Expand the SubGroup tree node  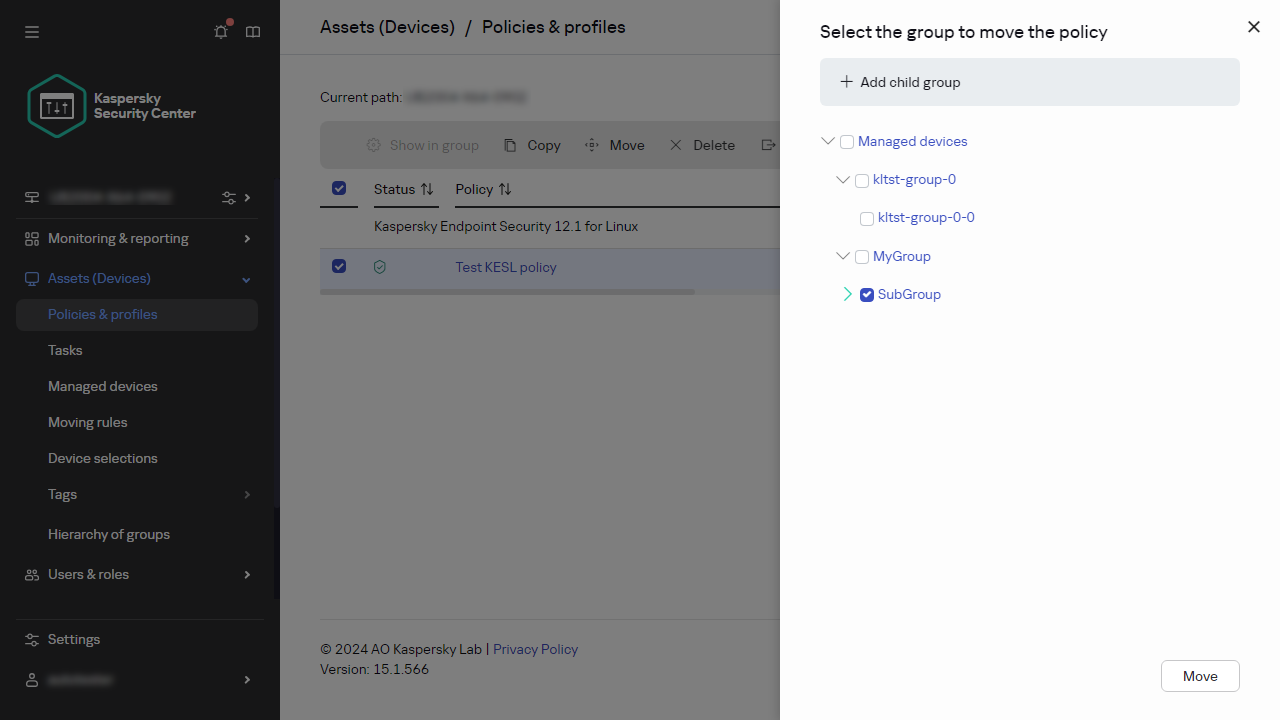pos(848,294)
